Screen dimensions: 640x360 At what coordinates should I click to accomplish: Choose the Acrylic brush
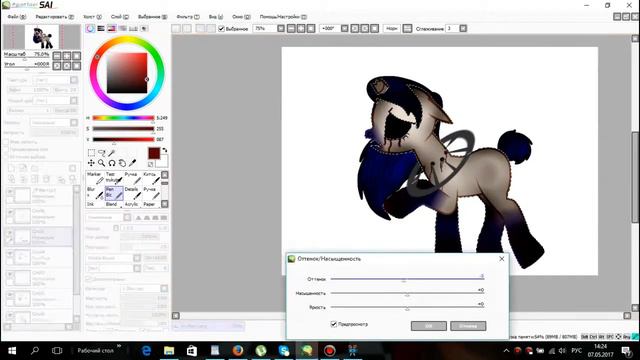(x=132, y=204)
